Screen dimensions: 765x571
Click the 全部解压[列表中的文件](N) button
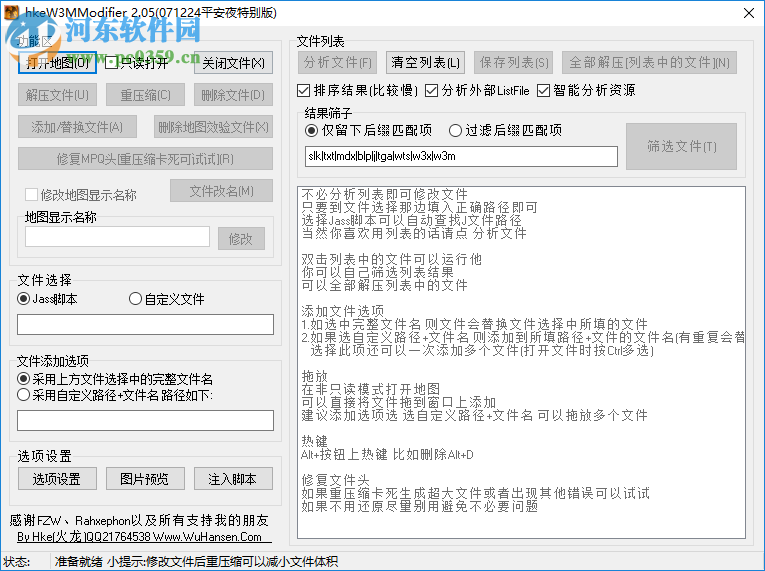point(649,62)
